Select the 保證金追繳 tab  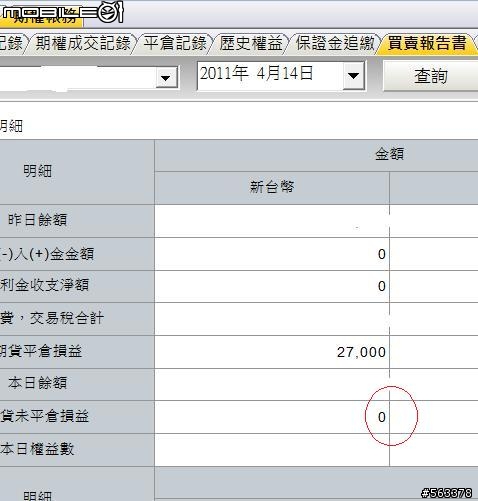pyautogui.click(x=335, y=43)
